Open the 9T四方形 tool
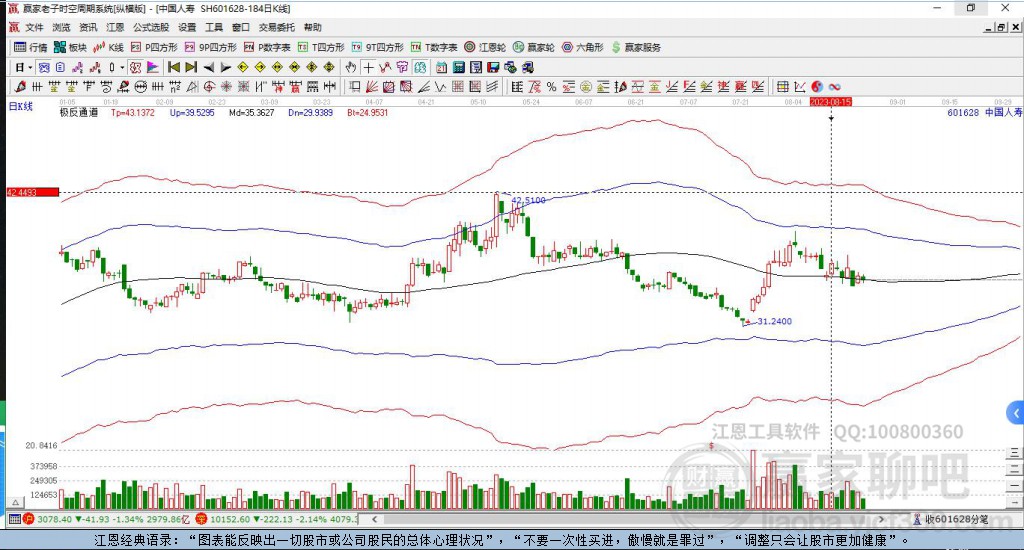 click(377, 47)
